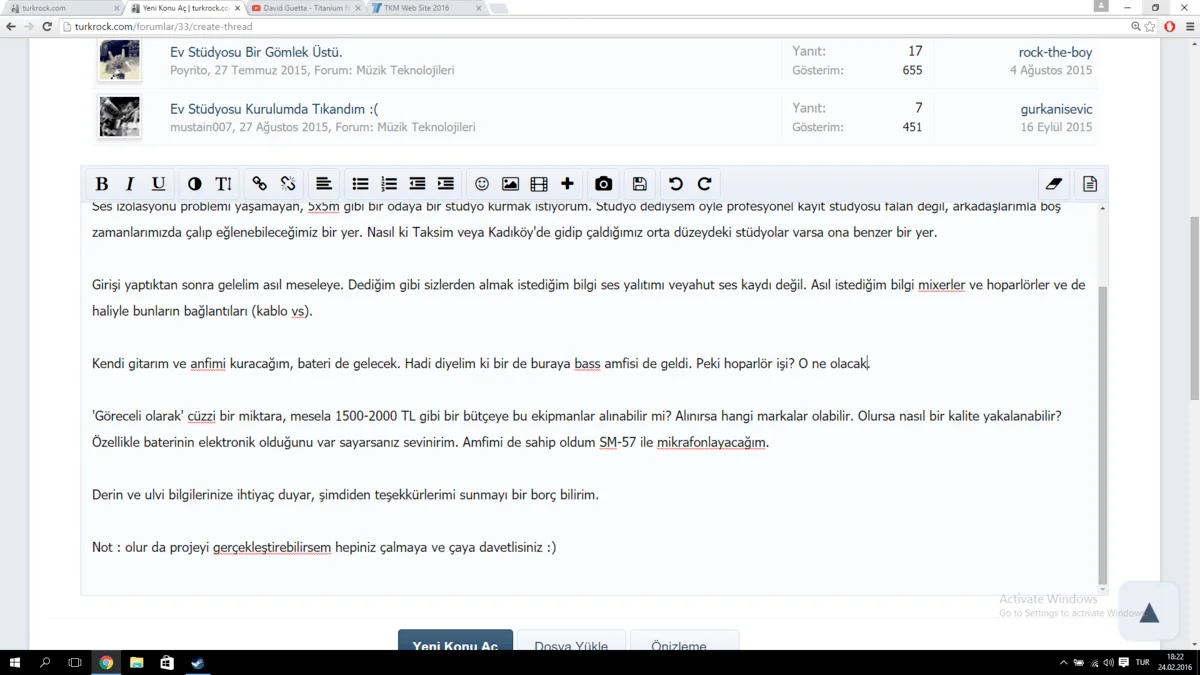Click avatar thumbnail of mustain007's thread
Screen dimensions: 1200x675
119,117
